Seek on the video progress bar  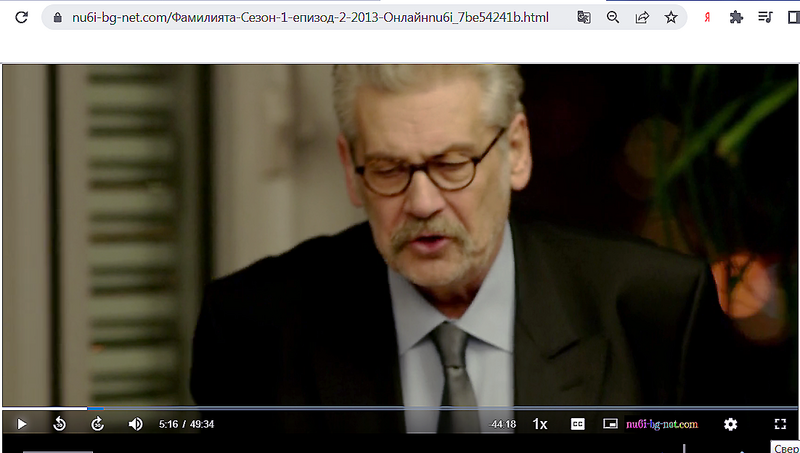click(400, 408)
